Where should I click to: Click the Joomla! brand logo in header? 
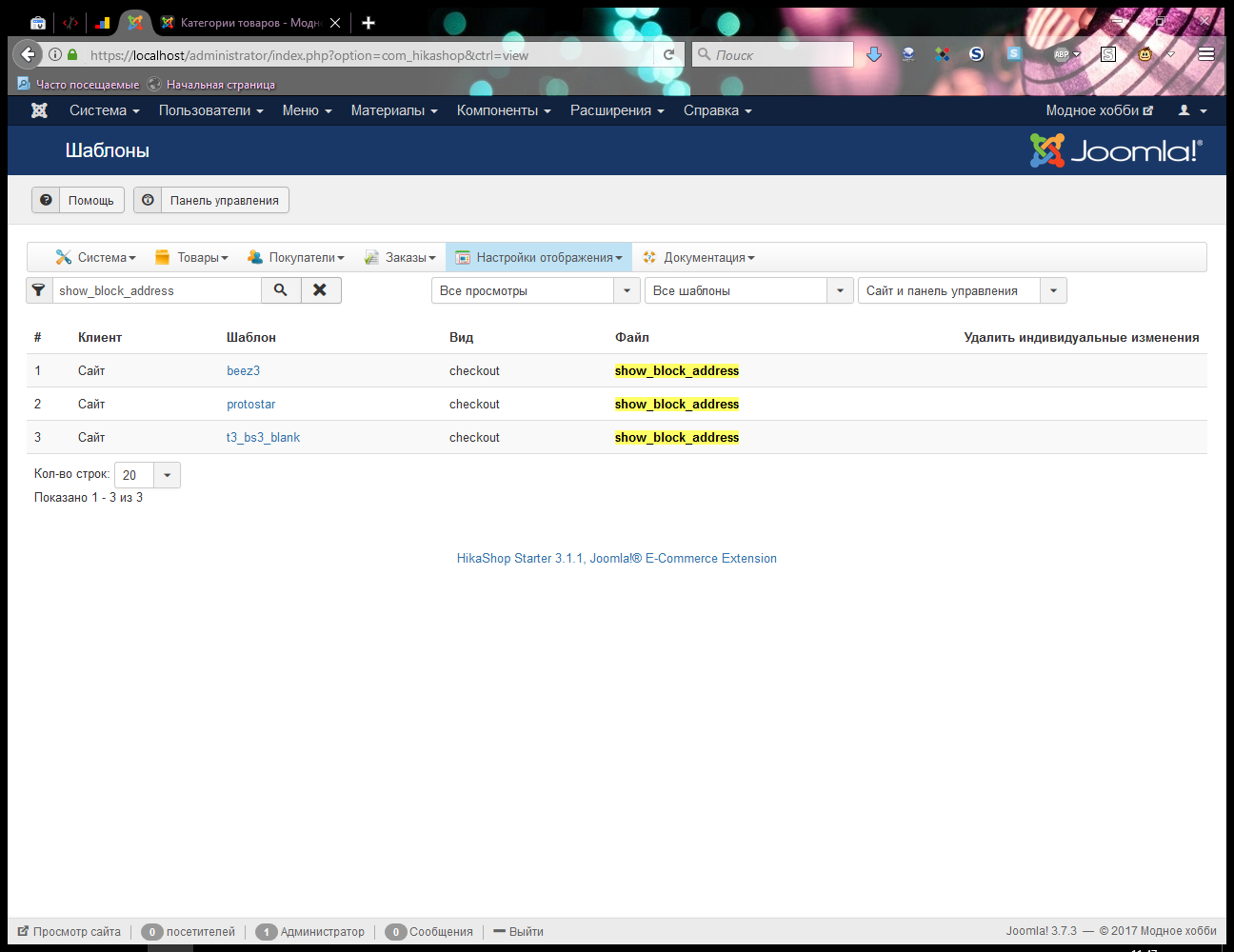(x=1116, y=150)
